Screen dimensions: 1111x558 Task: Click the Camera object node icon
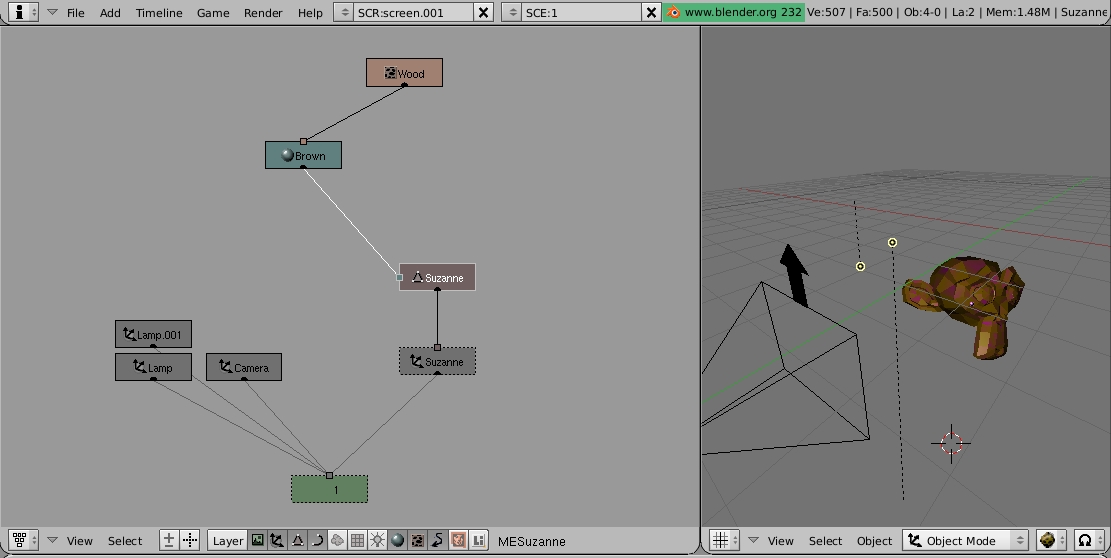(x=225, y=367)
